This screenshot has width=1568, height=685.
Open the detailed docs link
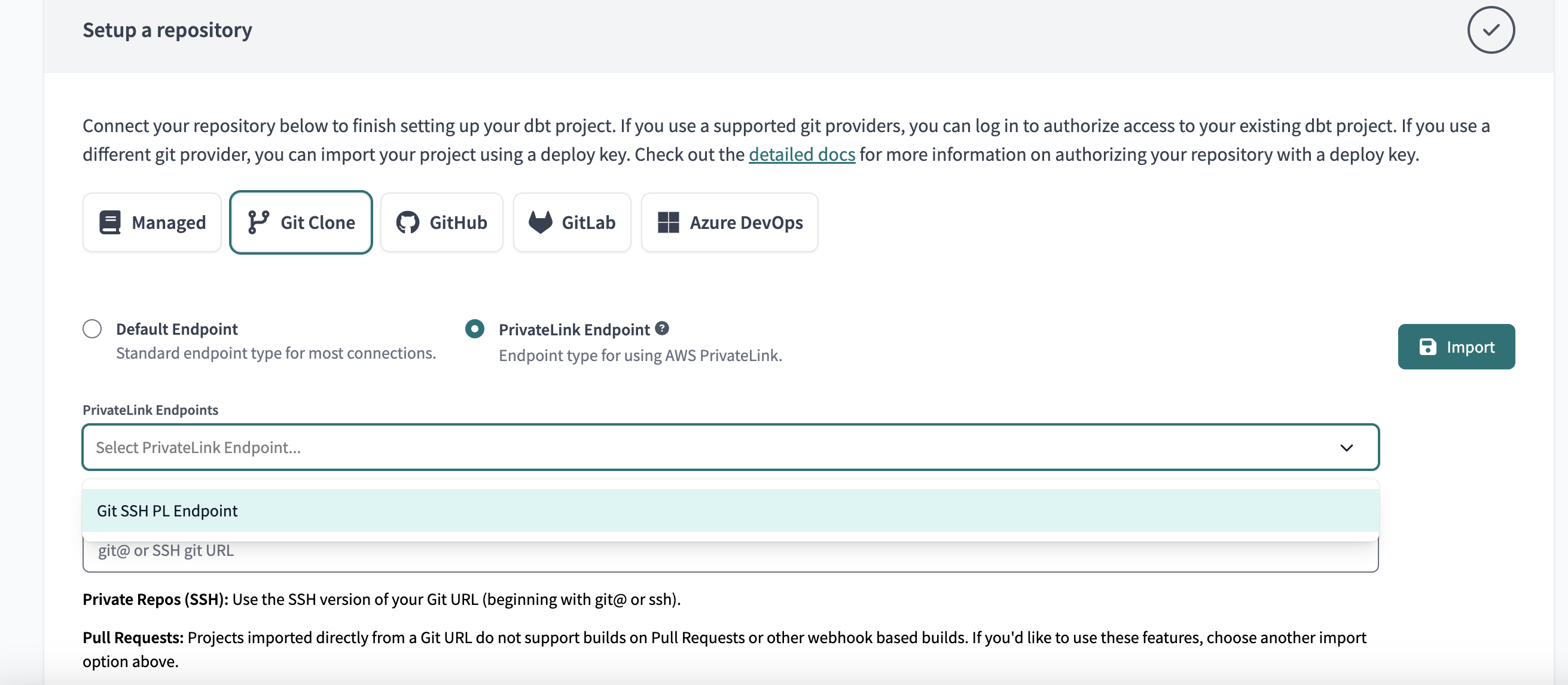click(802, 154)
